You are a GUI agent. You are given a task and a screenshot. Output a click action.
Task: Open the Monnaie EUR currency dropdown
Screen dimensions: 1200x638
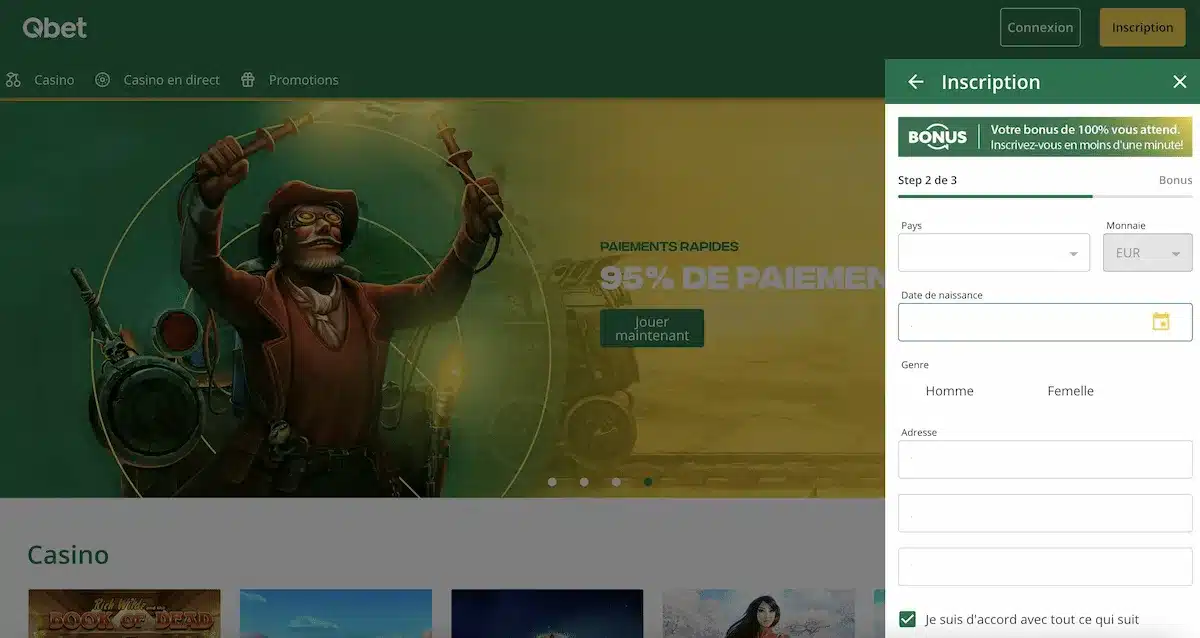1148,253
